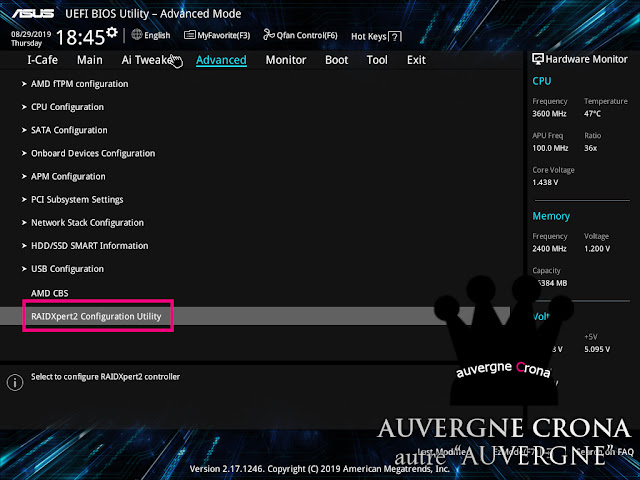
Task: Click the 1.200 V memory voltage value
Action: pos(597,249)
